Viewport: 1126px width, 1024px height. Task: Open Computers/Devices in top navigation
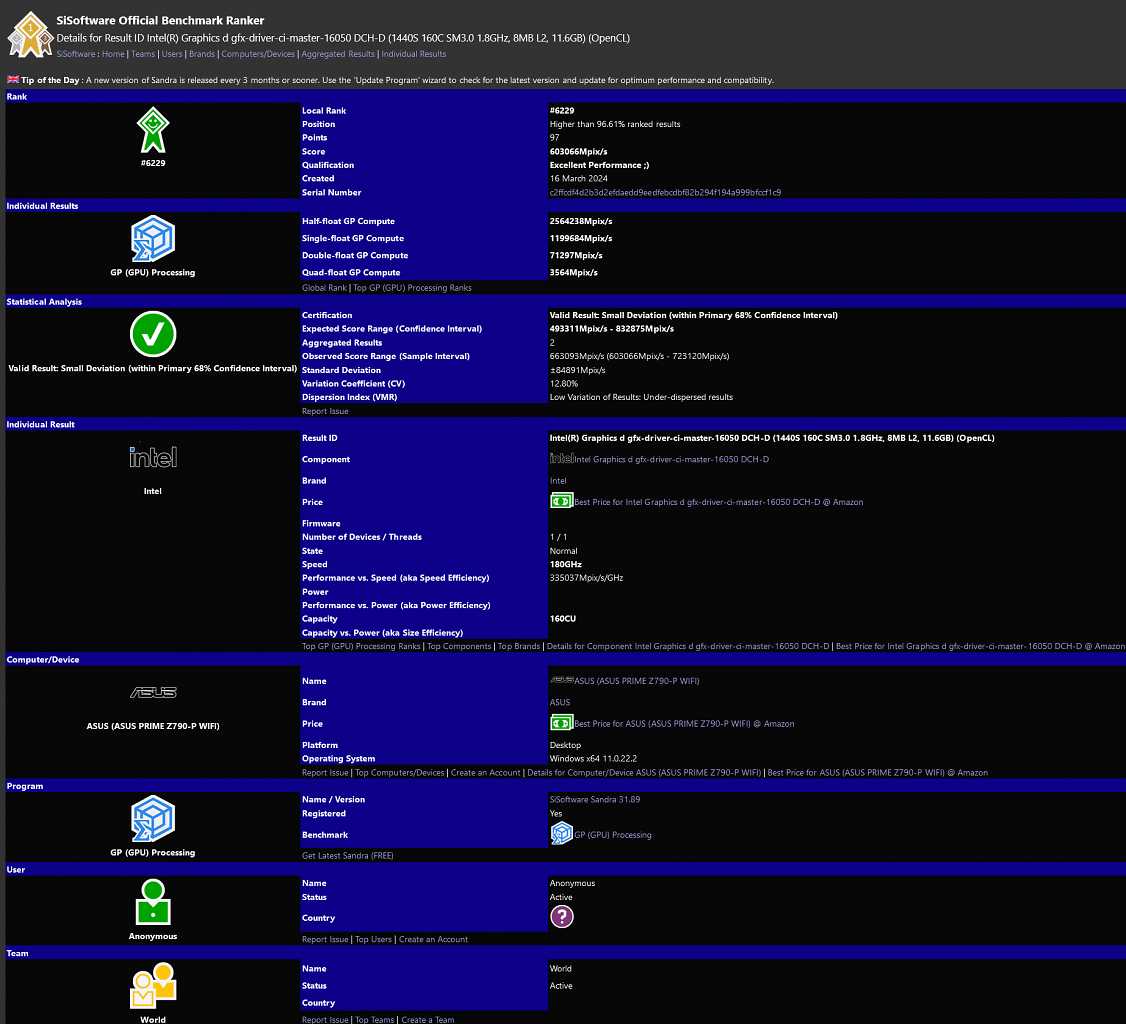(x=258, y=54)
